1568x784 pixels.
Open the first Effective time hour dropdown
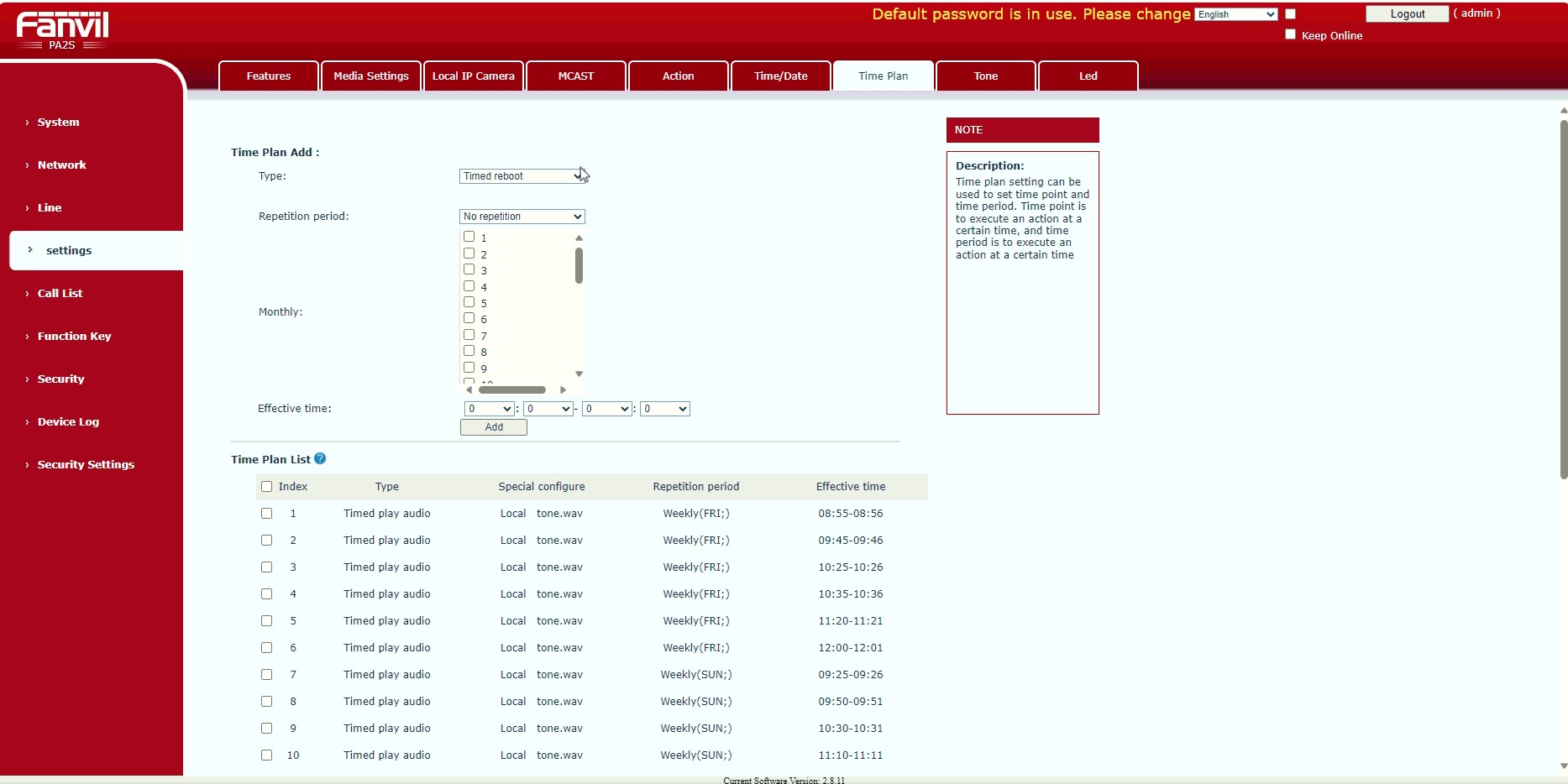point(489,409)
